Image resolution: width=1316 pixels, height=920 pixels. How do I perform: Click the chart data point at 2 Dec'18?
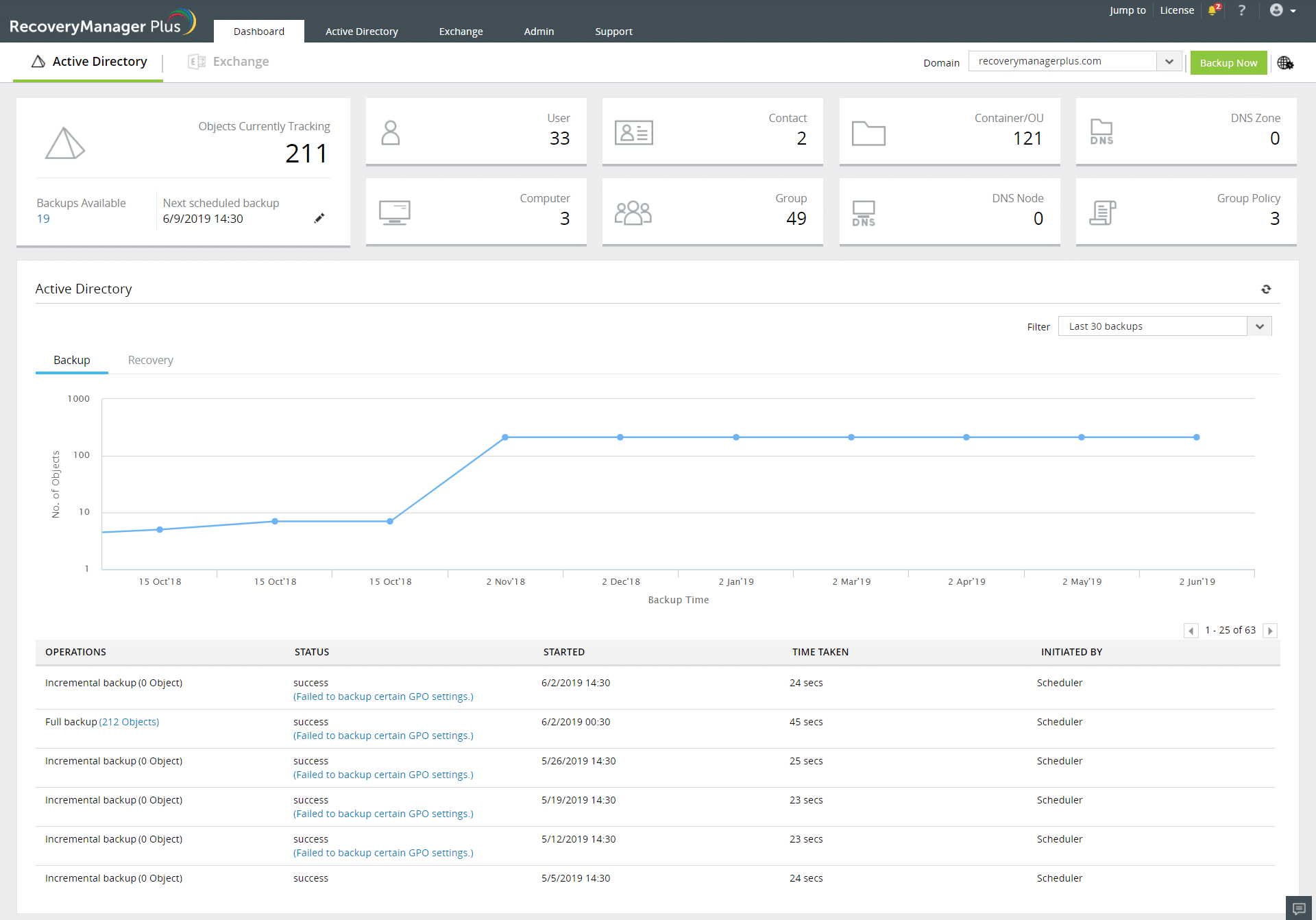pos(620,437)
